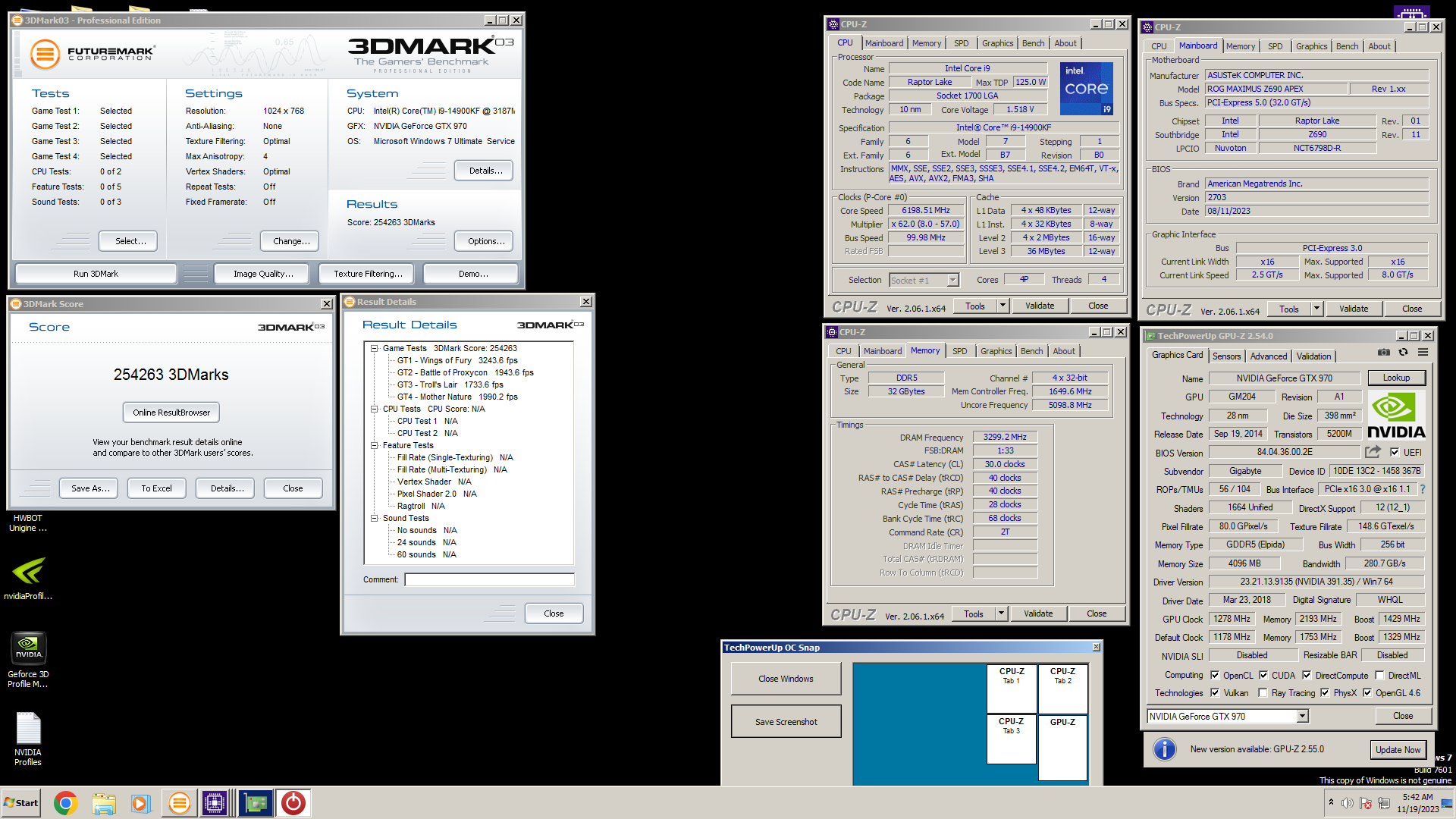Collapse the Feature Tests tree node
Viewport: 1456px width, 819px height.
pos(374,445)
